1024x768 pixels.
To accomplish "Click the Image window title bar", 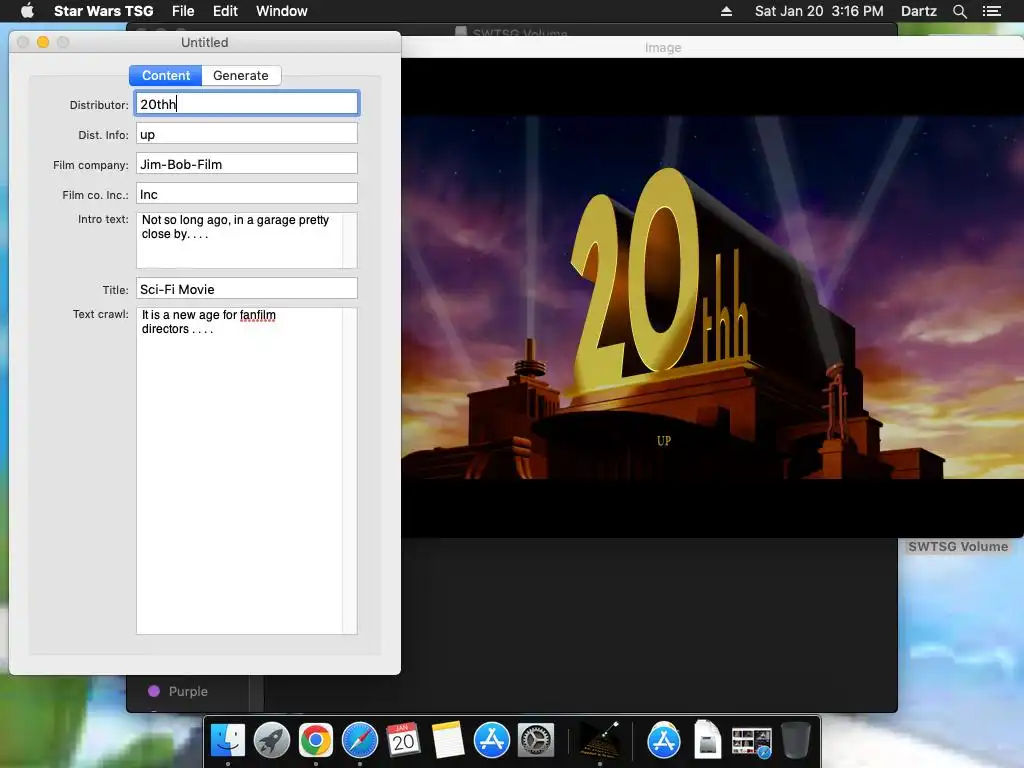I will point(712,48).
